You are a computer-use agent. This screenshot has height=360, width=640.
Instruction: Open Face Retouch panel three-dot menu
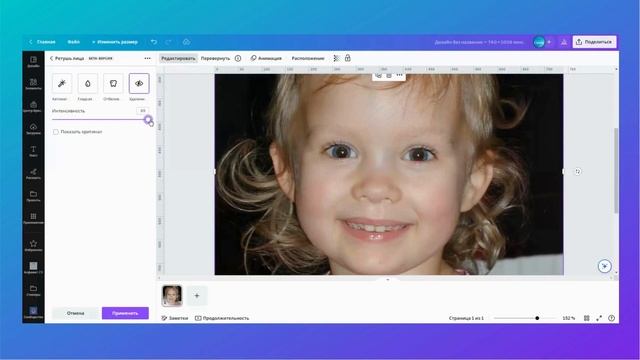pyautogui.click(x=147, y=58)
